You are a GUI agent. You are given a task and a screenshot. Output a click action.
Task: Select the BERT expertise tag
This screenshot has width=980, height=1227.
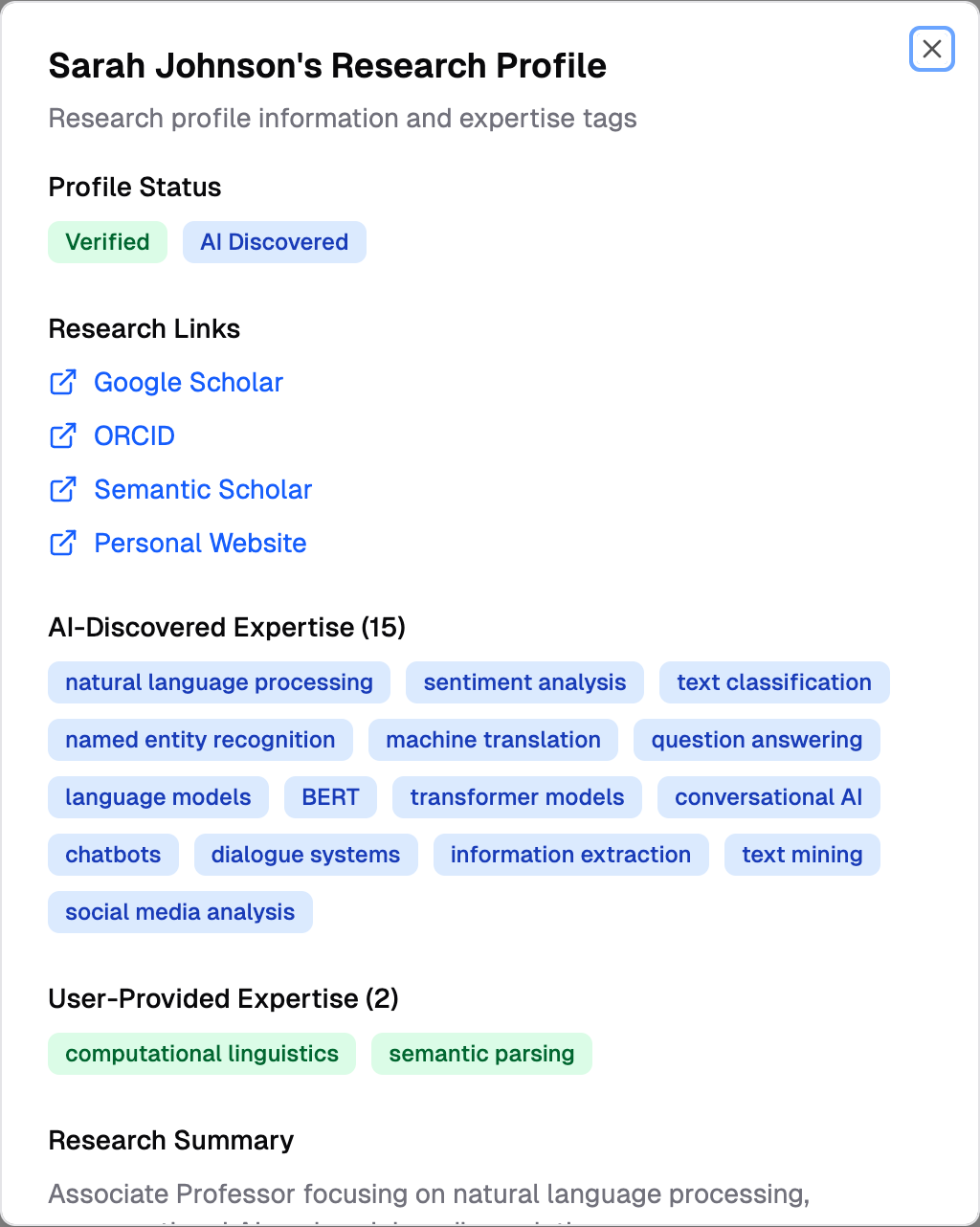pyautogui.click(x=330, y=797)
